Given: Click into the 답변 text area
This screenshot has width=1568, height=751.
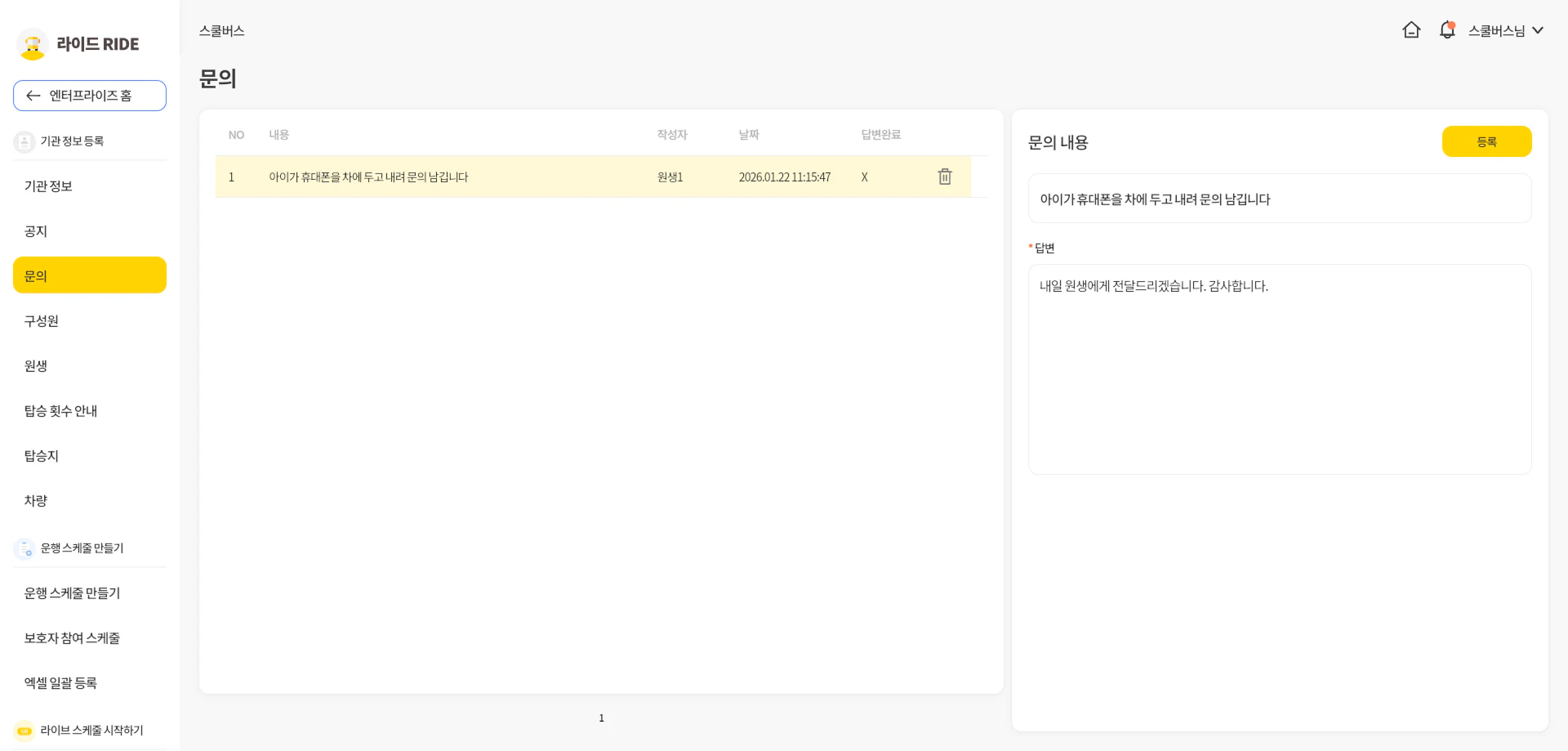Looking at the screenshot, I should point(1279,369).
